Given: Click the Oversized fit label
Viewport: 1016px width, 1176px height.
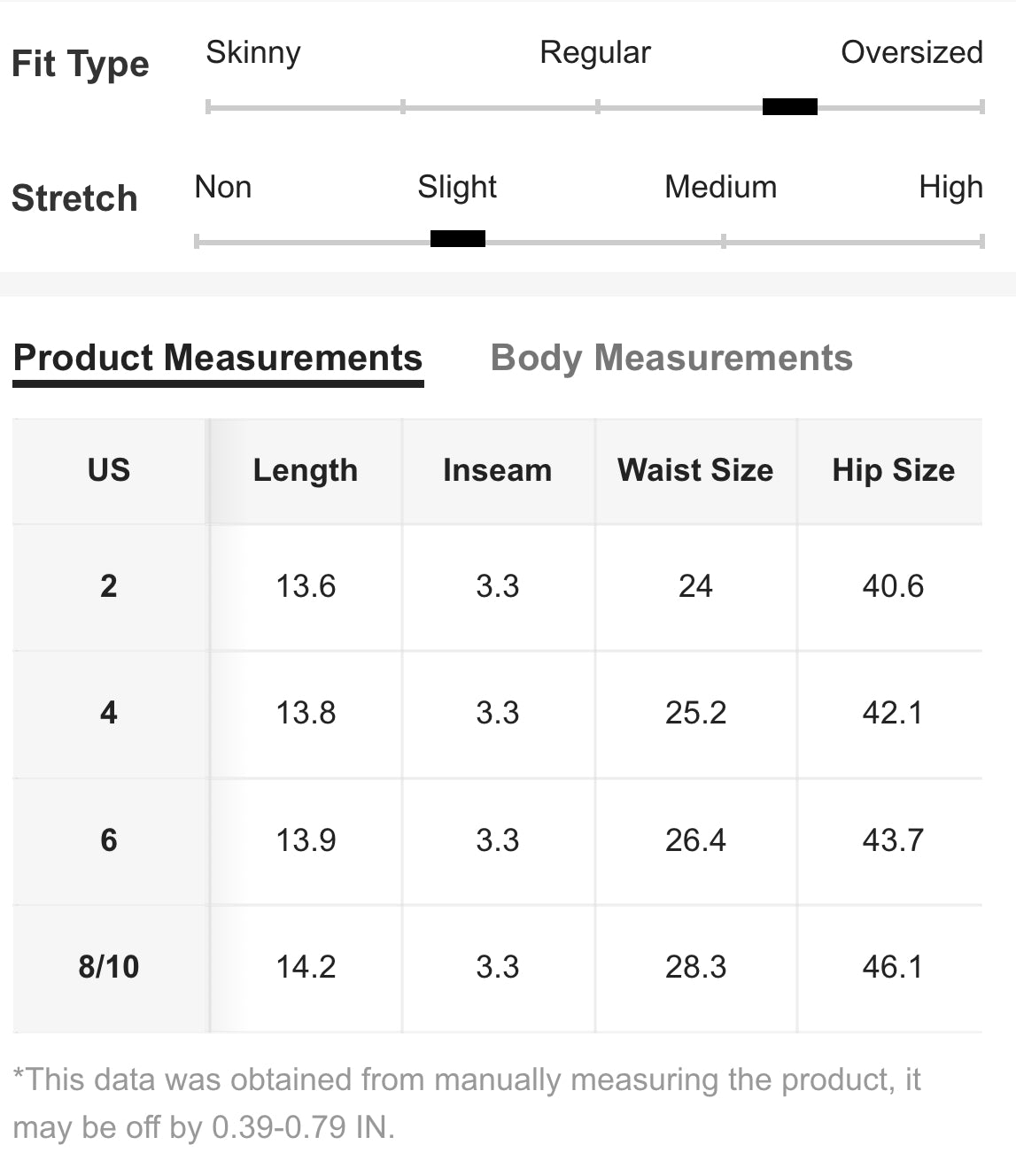Looking at the screenshot, I should click(x=911, y=53).
